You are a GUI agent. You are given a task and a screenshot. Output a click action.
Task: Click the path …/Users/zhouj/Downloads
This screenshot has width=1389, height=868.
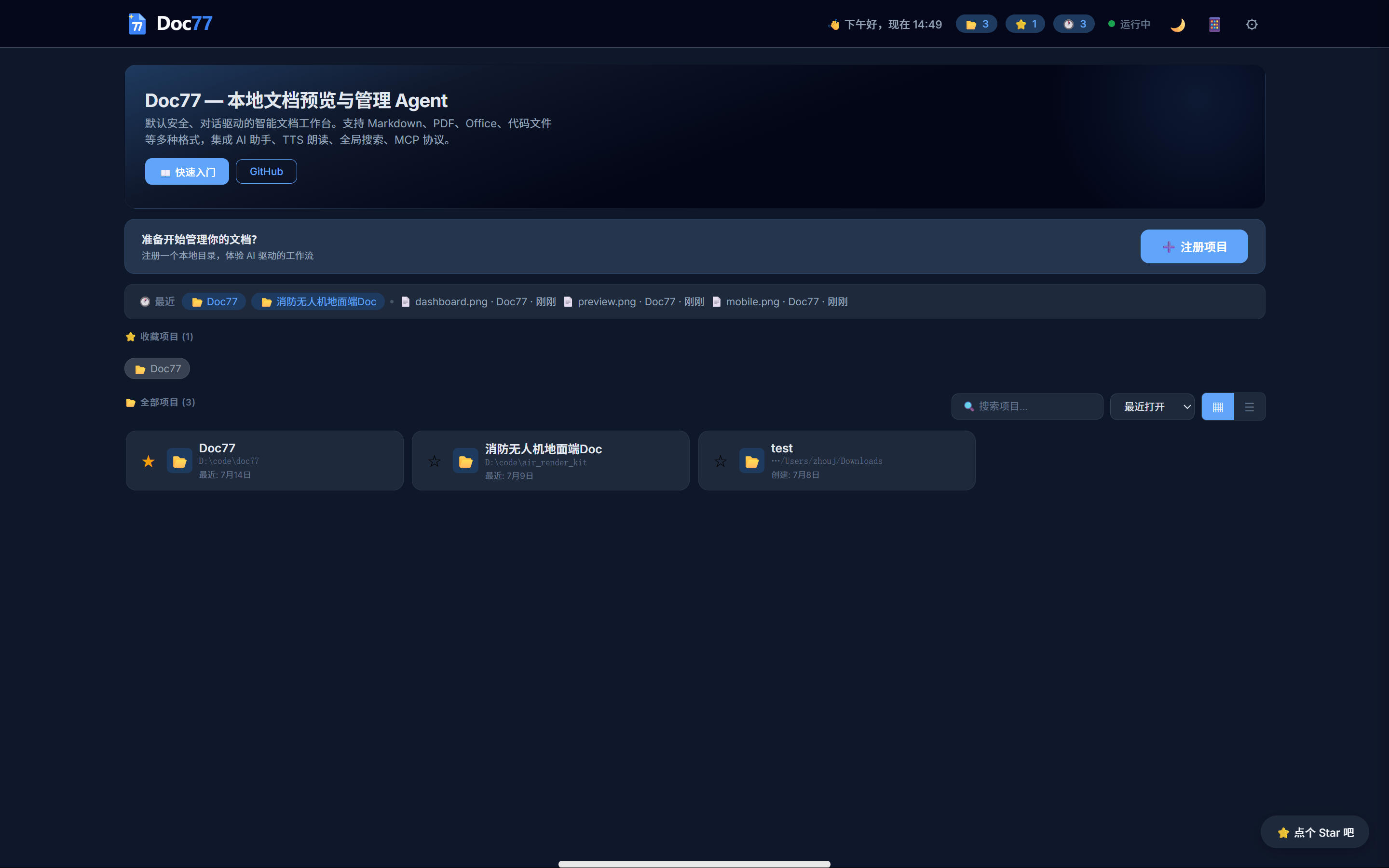[827, 461]
